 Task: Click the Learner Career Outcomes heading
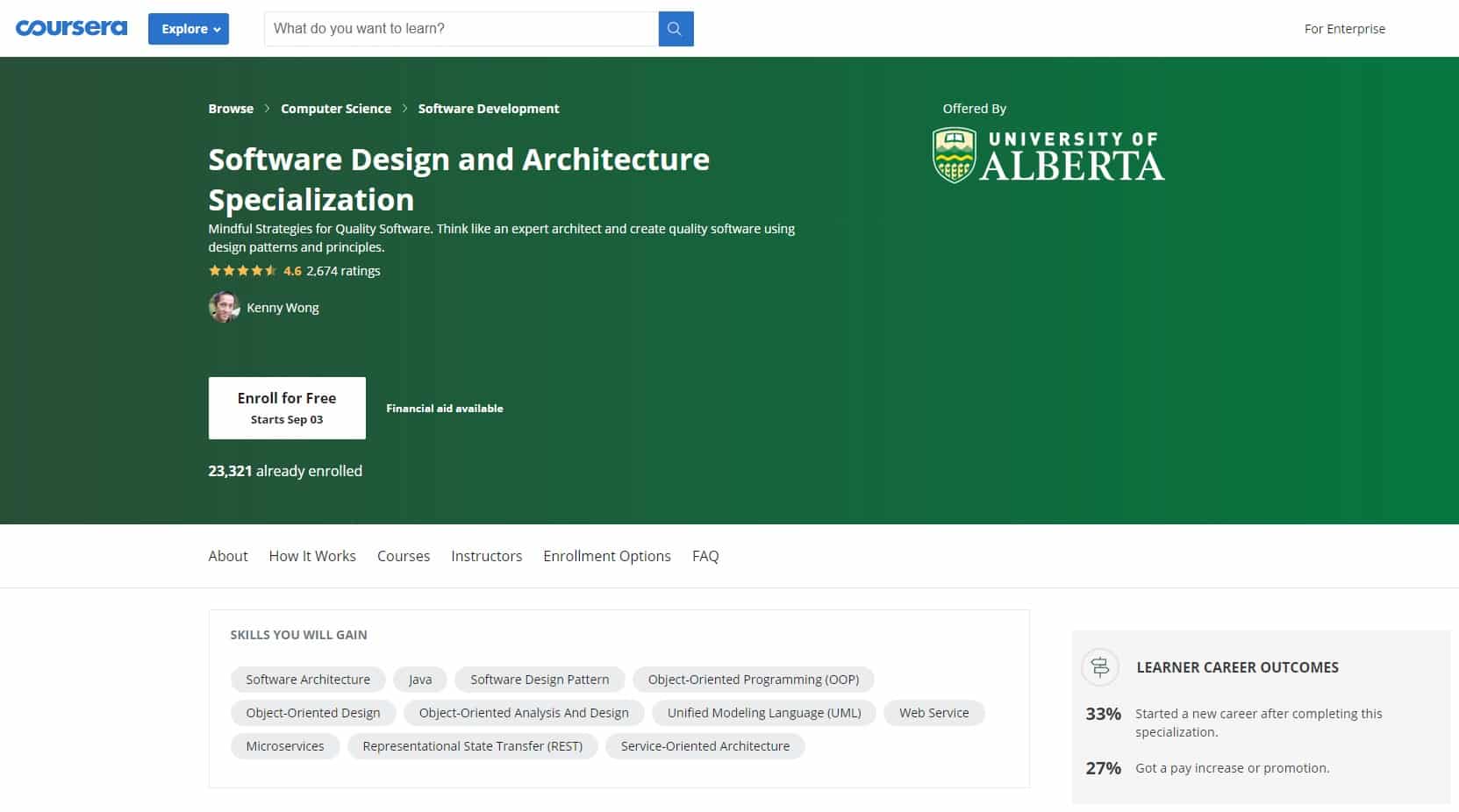coord(1237,667)
